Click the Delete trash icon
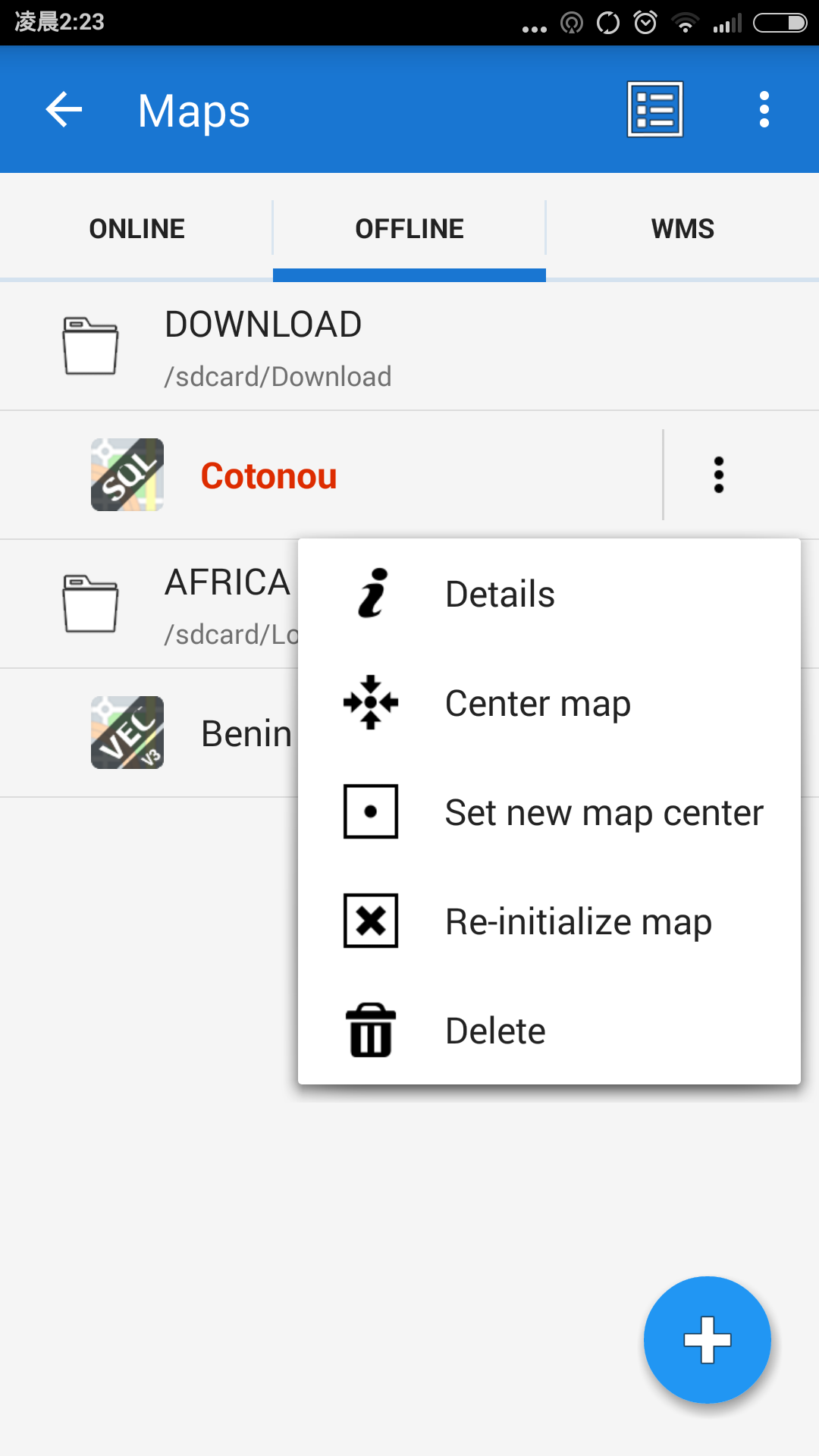The width and height of the screenshot is (819, 1456). tap(371, 1030)
